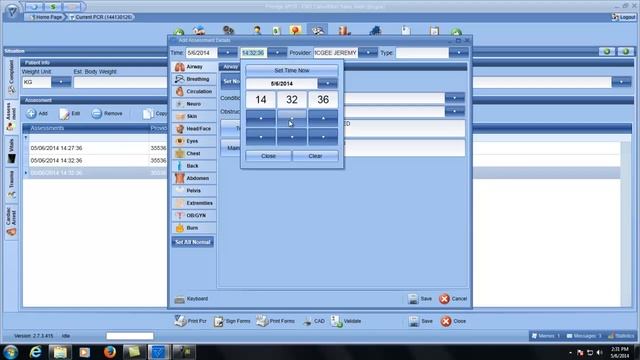Image resolution: width=640 pixels, height=360 pixels.
Task: Select the Pelvis assessment category
Action: click(x=193, y=191)
